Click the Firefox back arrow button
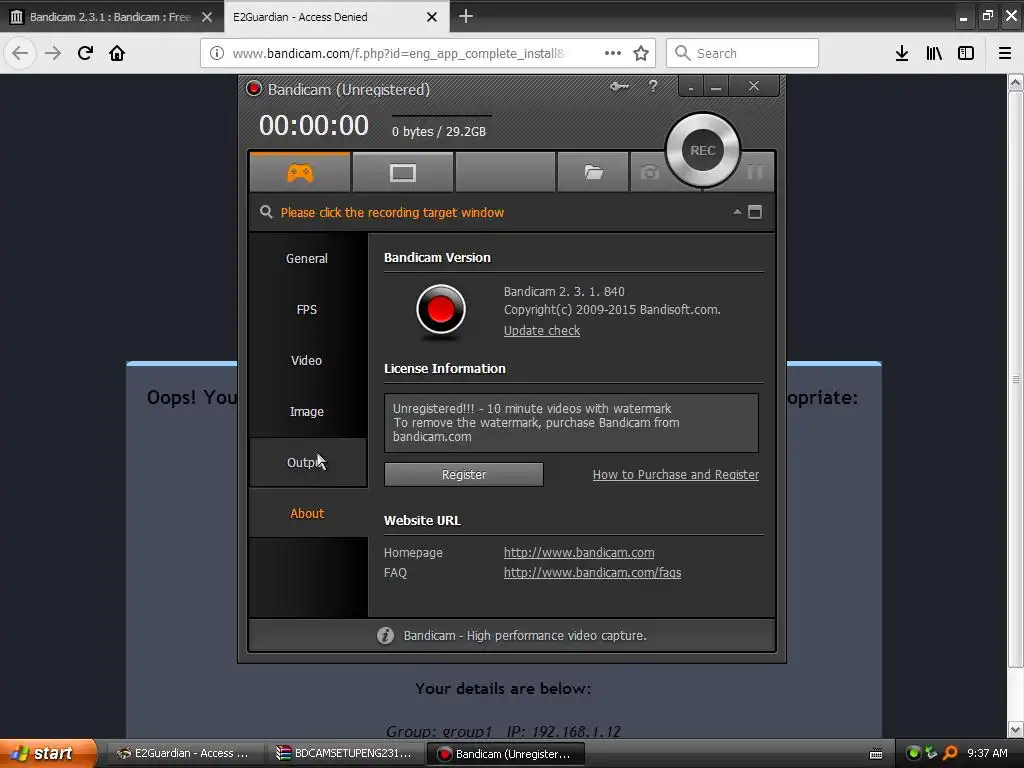This screenshot has width=1024, height=768. pos(20,53)
